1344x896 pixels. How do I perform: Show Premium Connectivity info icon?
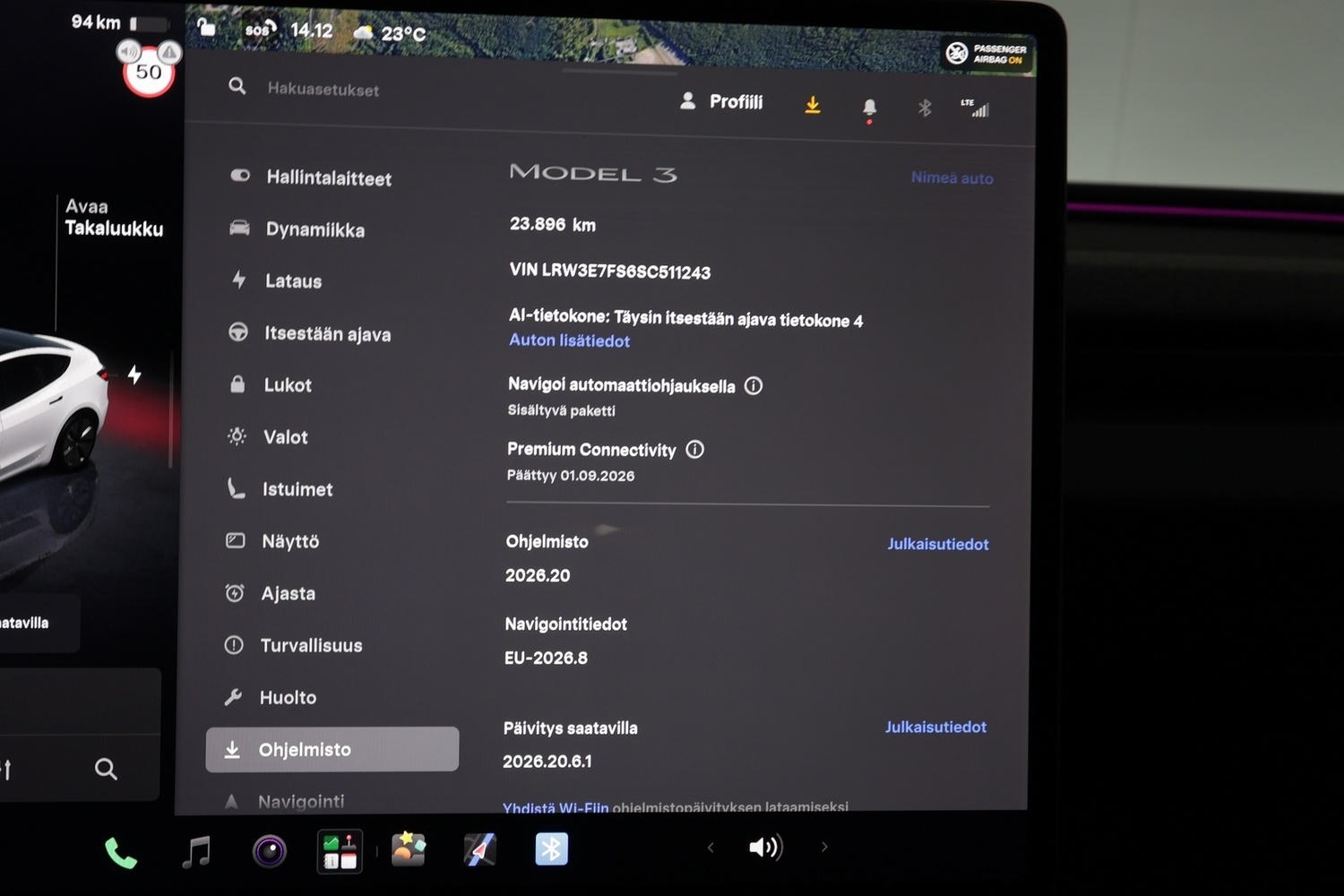tap(694, 450)
